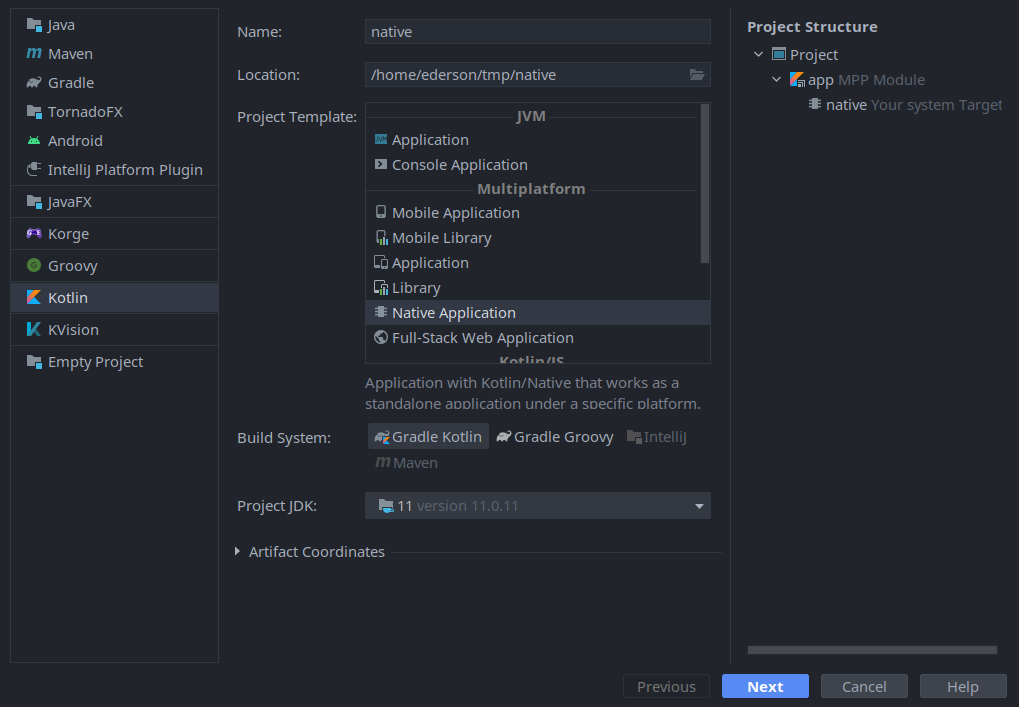Choose Gradle Groovy build system
Image resolution: width=1019 pixels, height=707 pixels.
click(554, 437)
